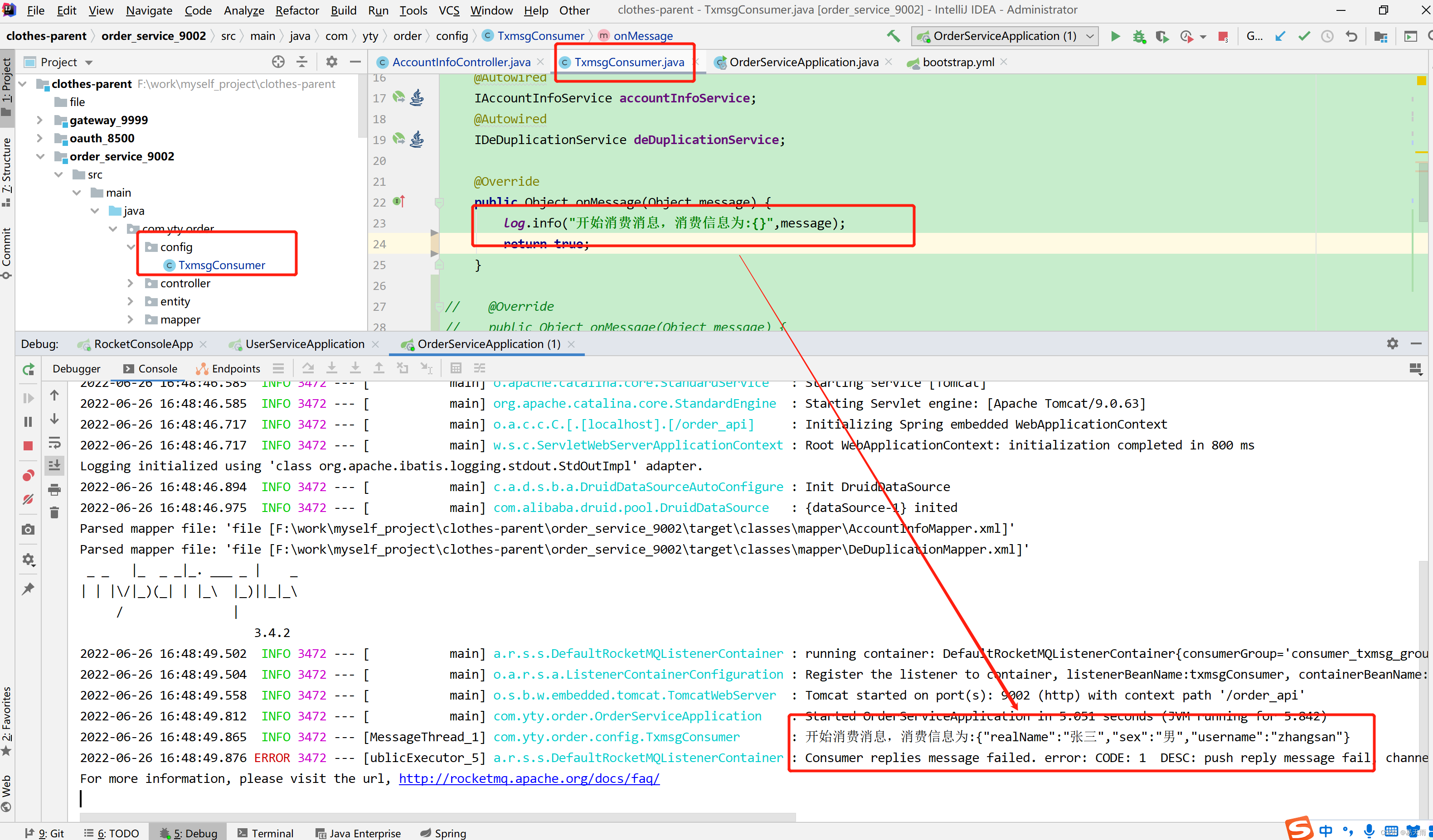This screenshot has height=840, width=1433.
Task: Open the Terminal tool window button
Action: coord(266,833)
